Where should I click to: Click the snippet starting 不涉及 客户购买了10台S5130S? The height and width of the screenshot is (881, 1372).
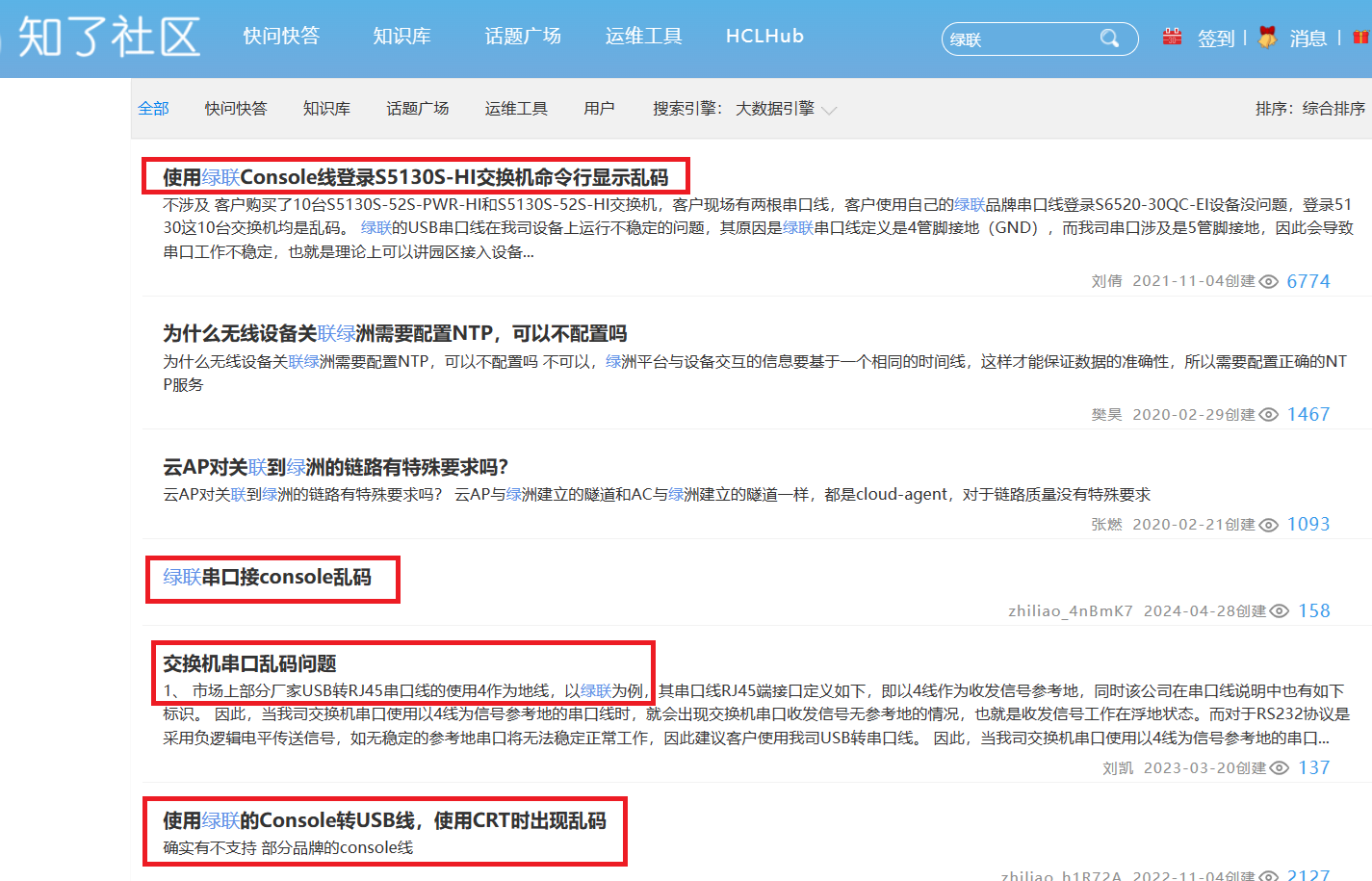pyautogui.click(x=758, y=228)
